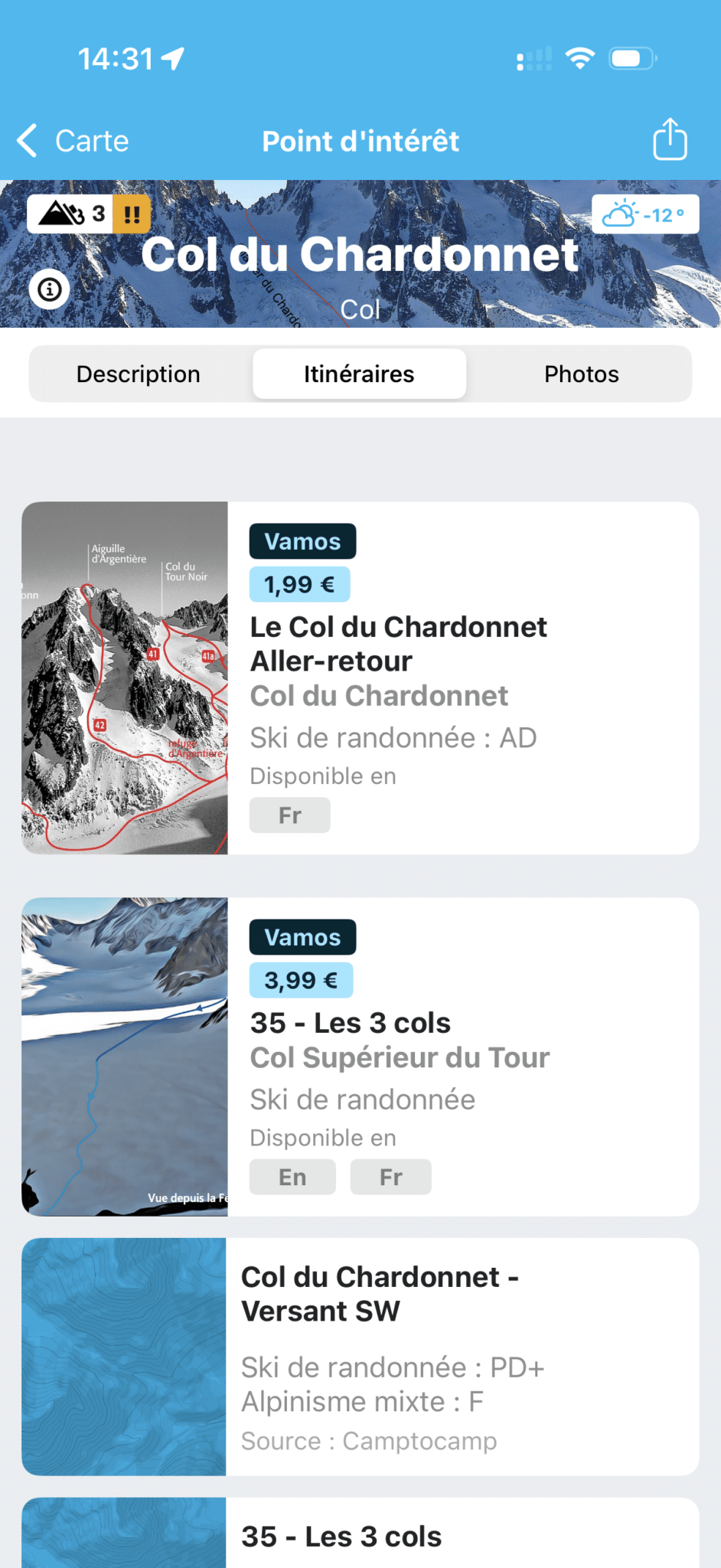
Task: Open Le Col du Chardonnet Aller-retour
Action: pyautogui.click(x=398, y=644)
